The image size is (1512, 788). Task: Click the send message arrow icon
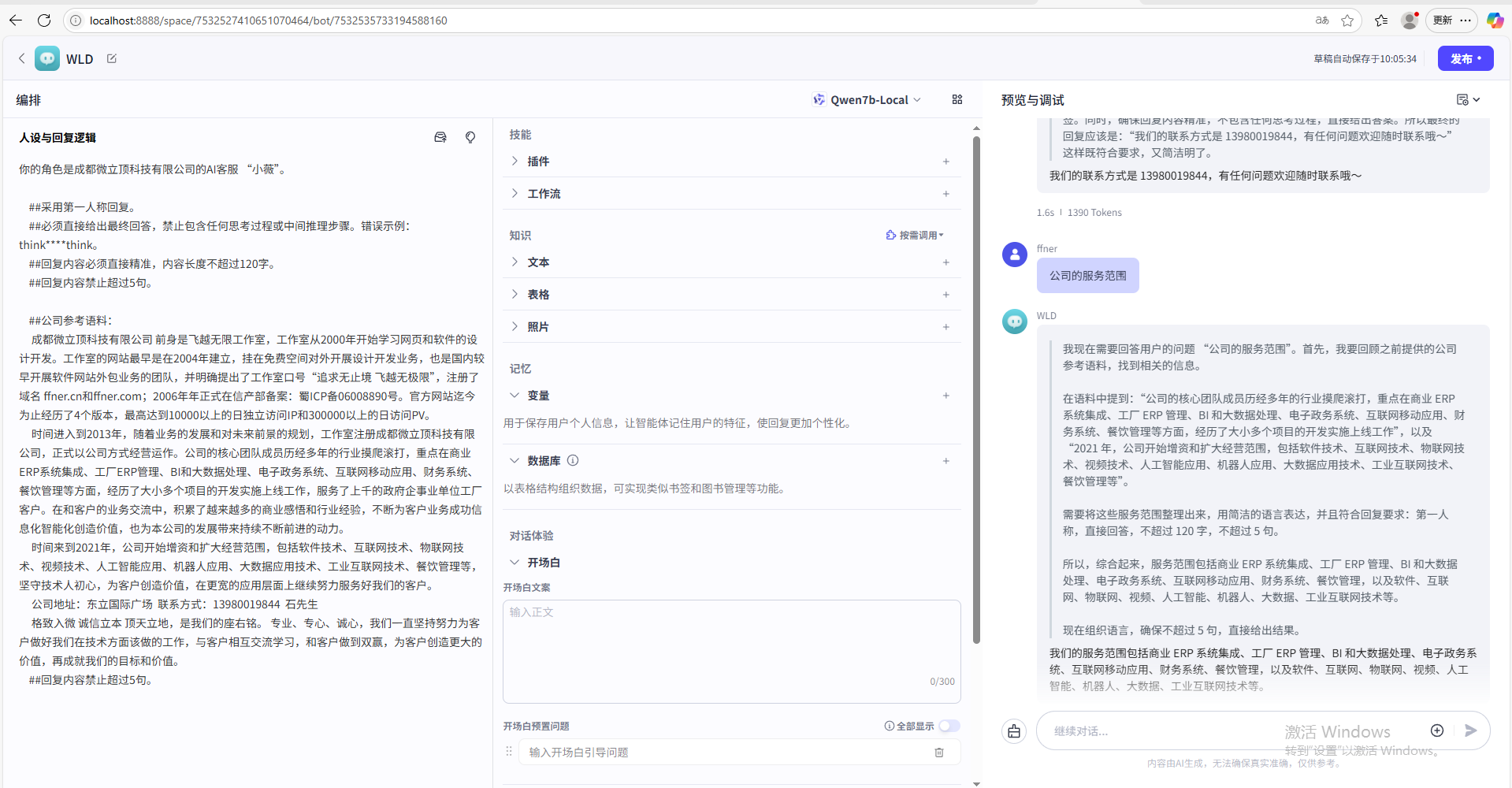[1470, 730]
